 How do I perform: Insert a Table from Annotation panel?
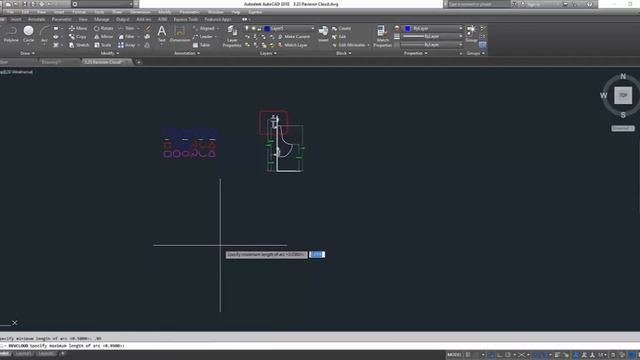[201, 45]
